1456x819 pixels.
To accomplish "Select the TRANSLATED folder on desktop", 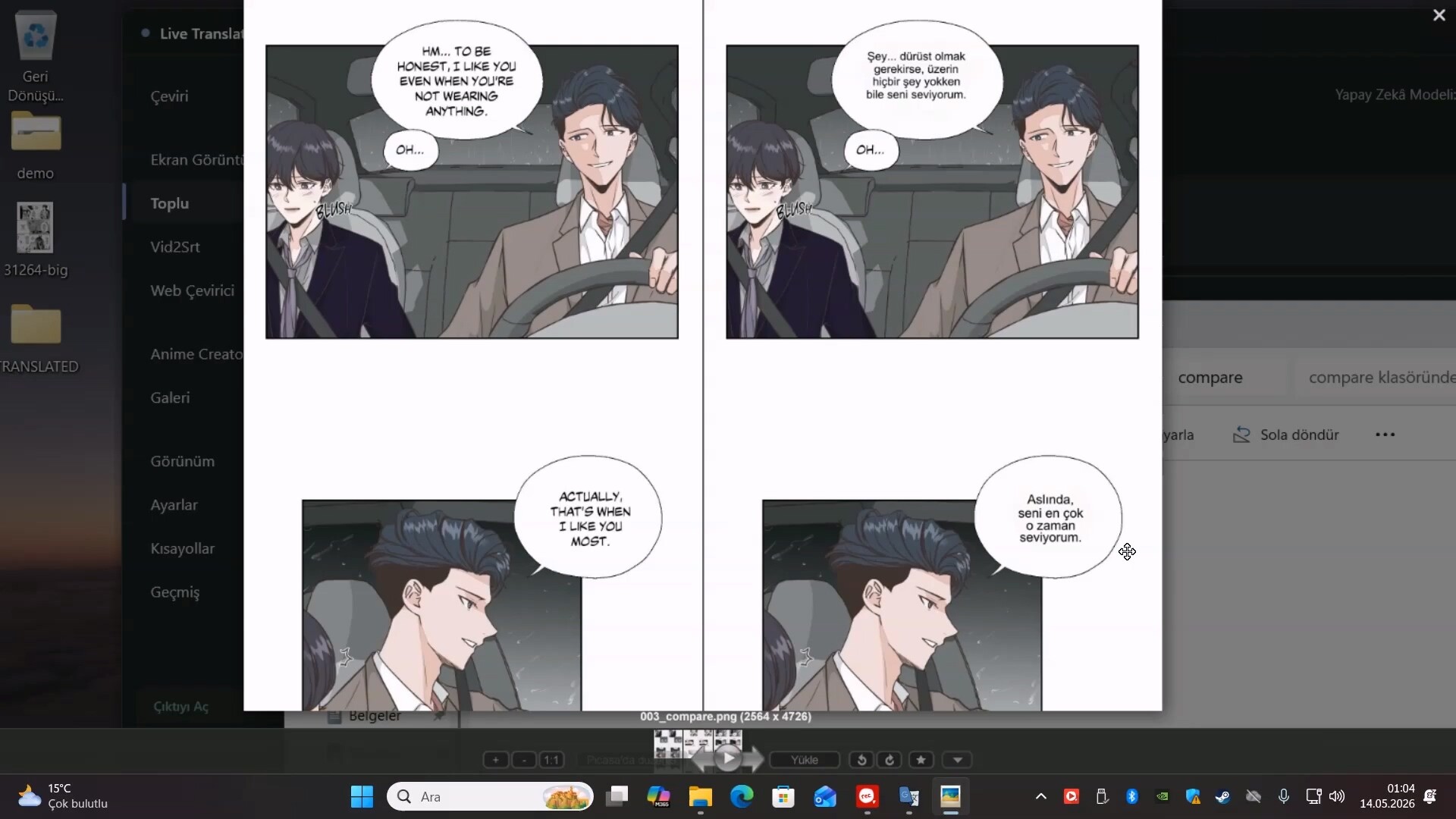I will (37, 339).
